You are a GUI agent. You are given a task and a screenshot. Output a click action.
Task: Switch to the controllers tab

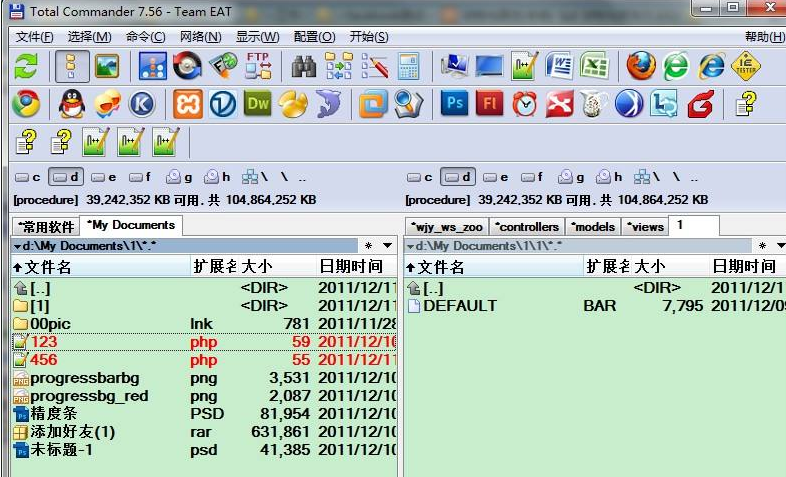point(527,226)
